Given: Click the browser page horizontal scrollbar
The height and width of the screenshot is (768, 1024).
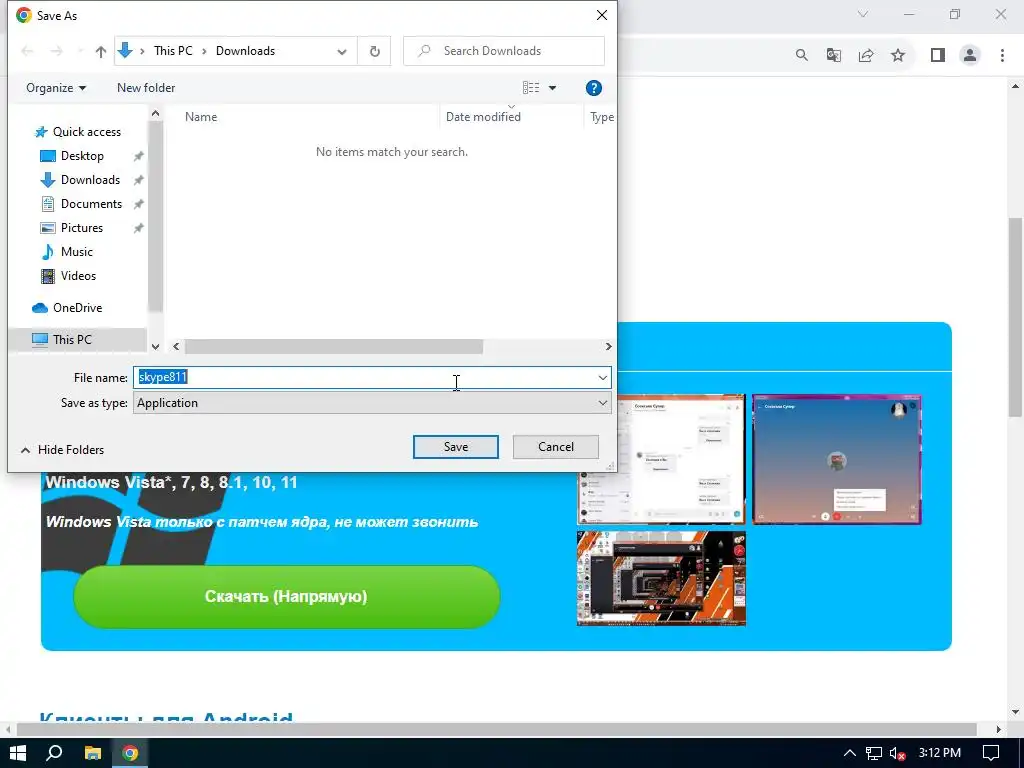Looking at the screenshot, I should pos(496,729).
